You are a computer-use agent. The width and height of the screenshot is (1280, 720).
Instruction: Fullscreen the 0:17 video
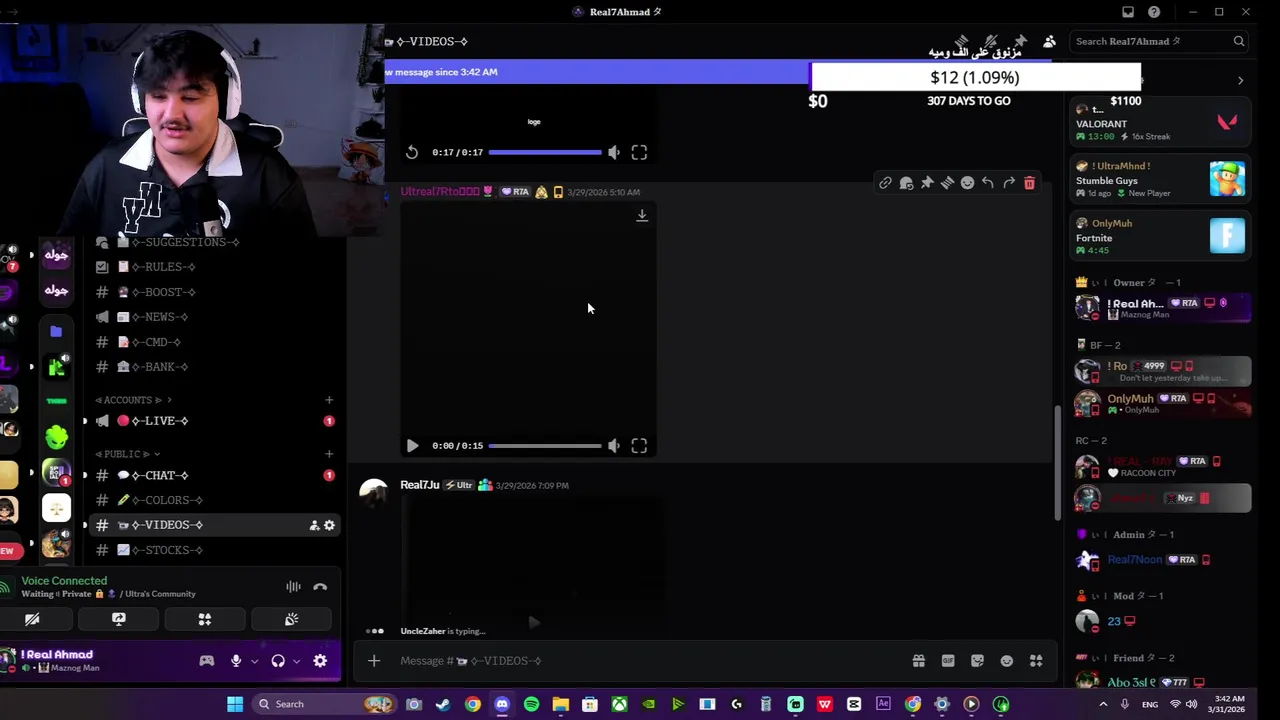639,152
